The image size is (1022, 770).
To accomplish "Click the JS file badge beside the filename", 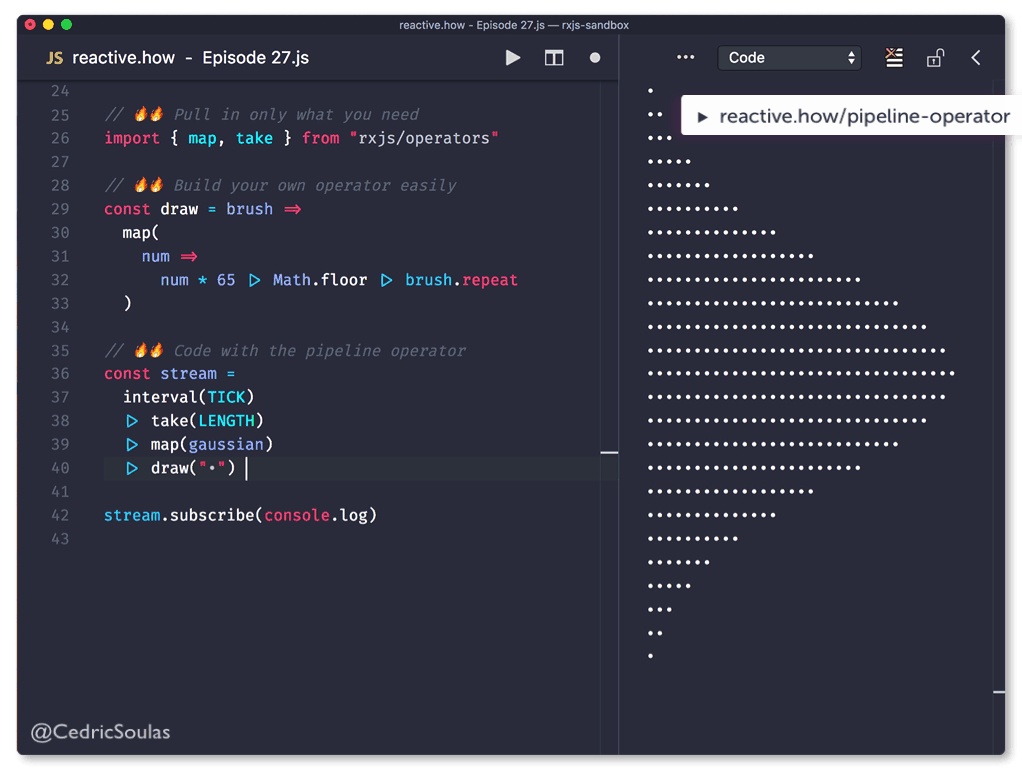I will tap(54, 57).
